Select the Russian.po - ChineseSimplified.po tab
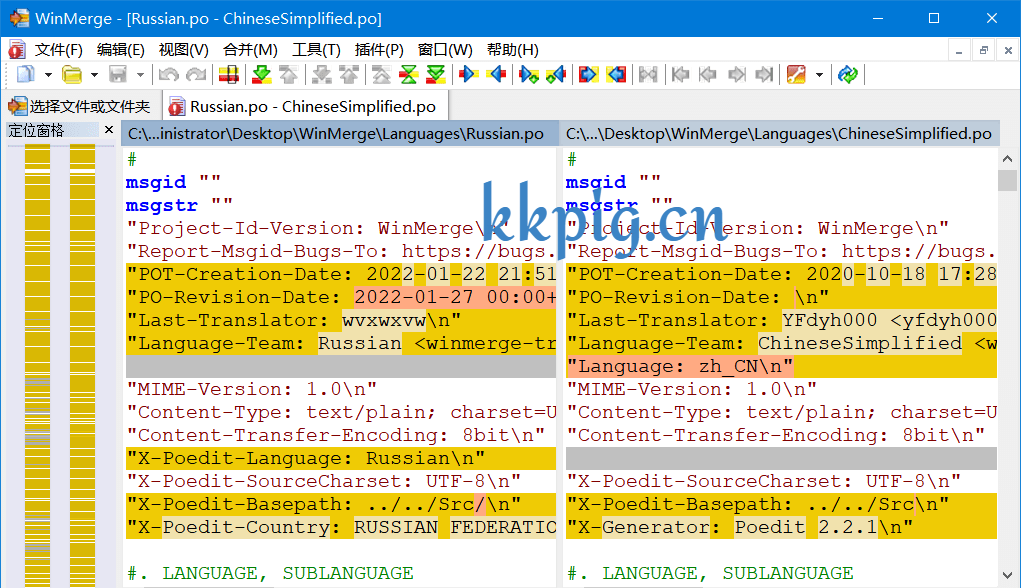The image size is (1021, 588). pos(304,106)
